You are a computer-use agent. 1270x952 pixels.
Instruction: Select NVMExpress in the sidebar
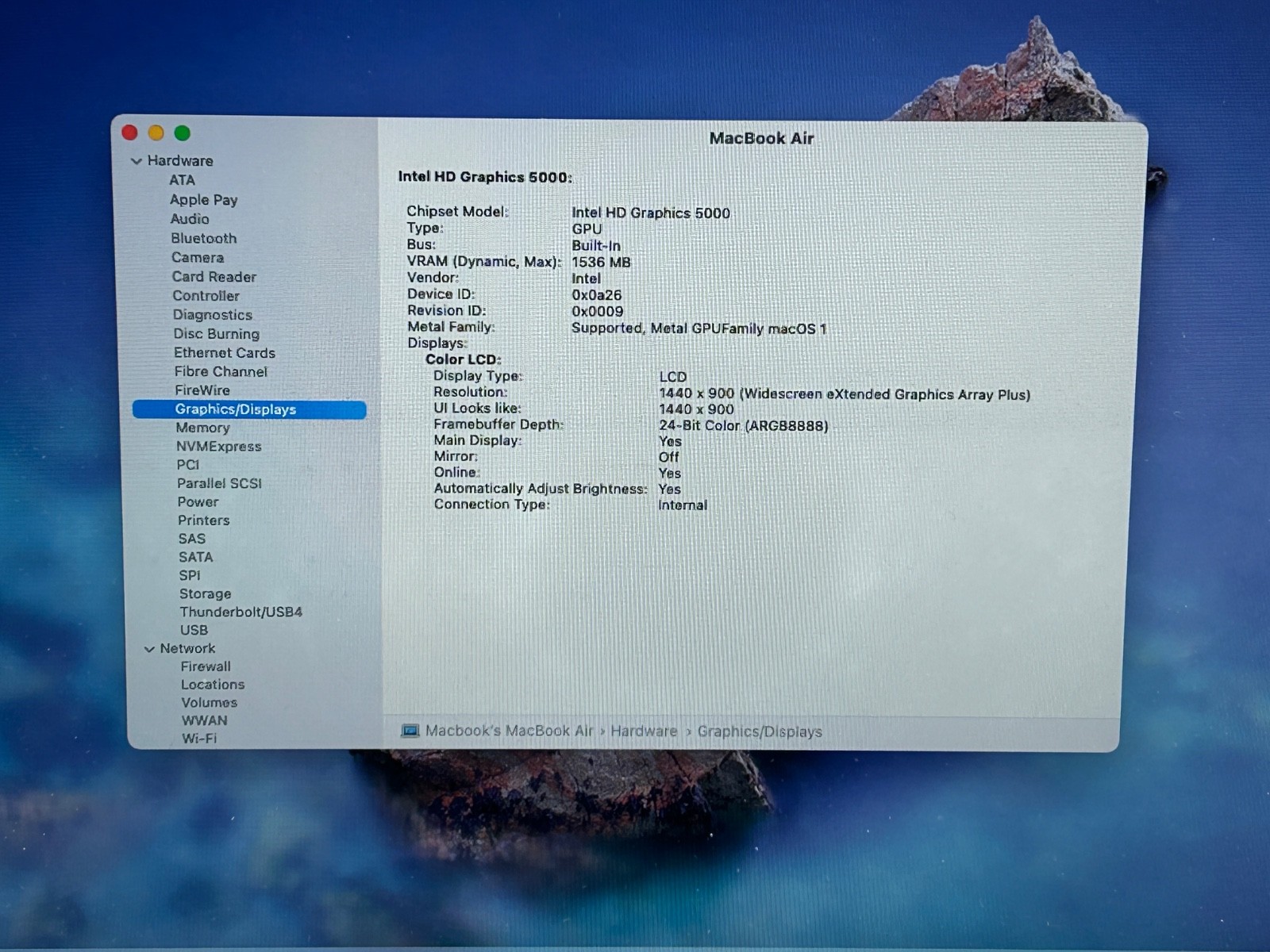218,447
